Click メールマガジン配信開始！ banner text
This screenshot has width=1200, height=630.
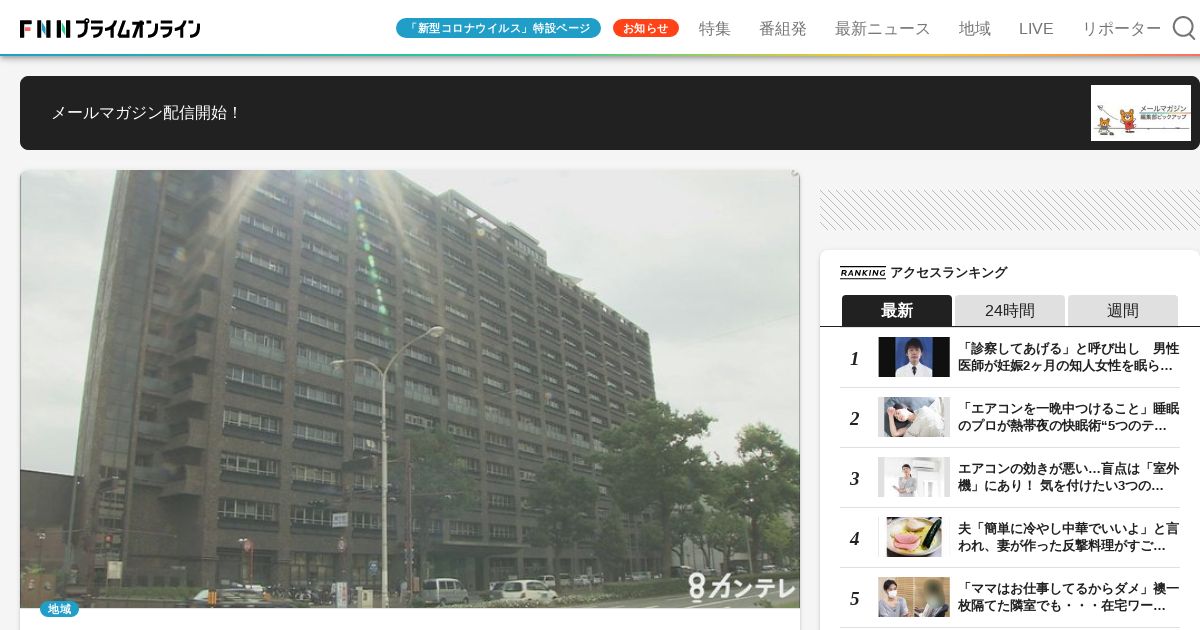(147, 113)
